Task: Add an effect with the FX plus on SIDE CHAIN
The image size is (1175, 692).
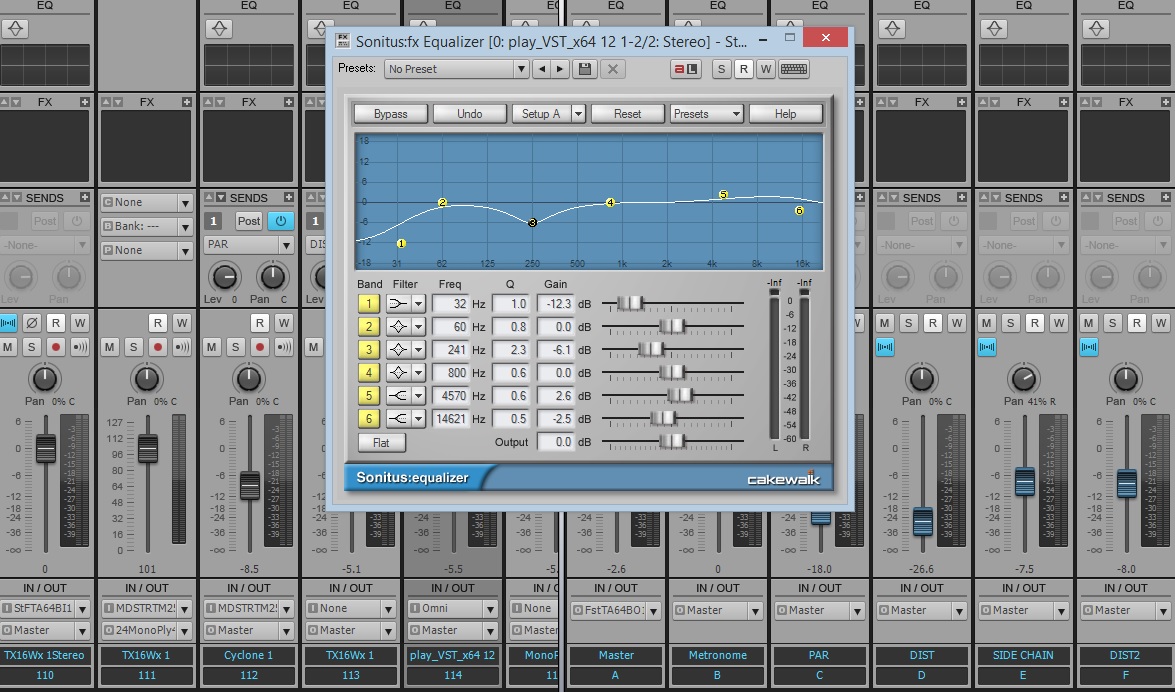Action: pyautogui.click(x=1063, y=102)
